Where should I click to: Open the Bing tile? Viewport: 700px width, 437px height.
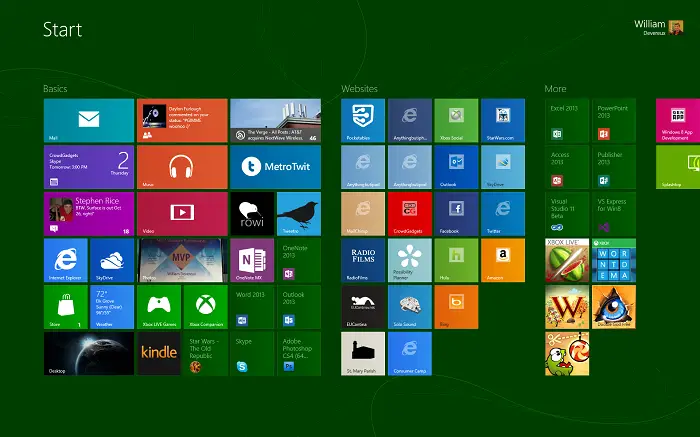[456, 307]
